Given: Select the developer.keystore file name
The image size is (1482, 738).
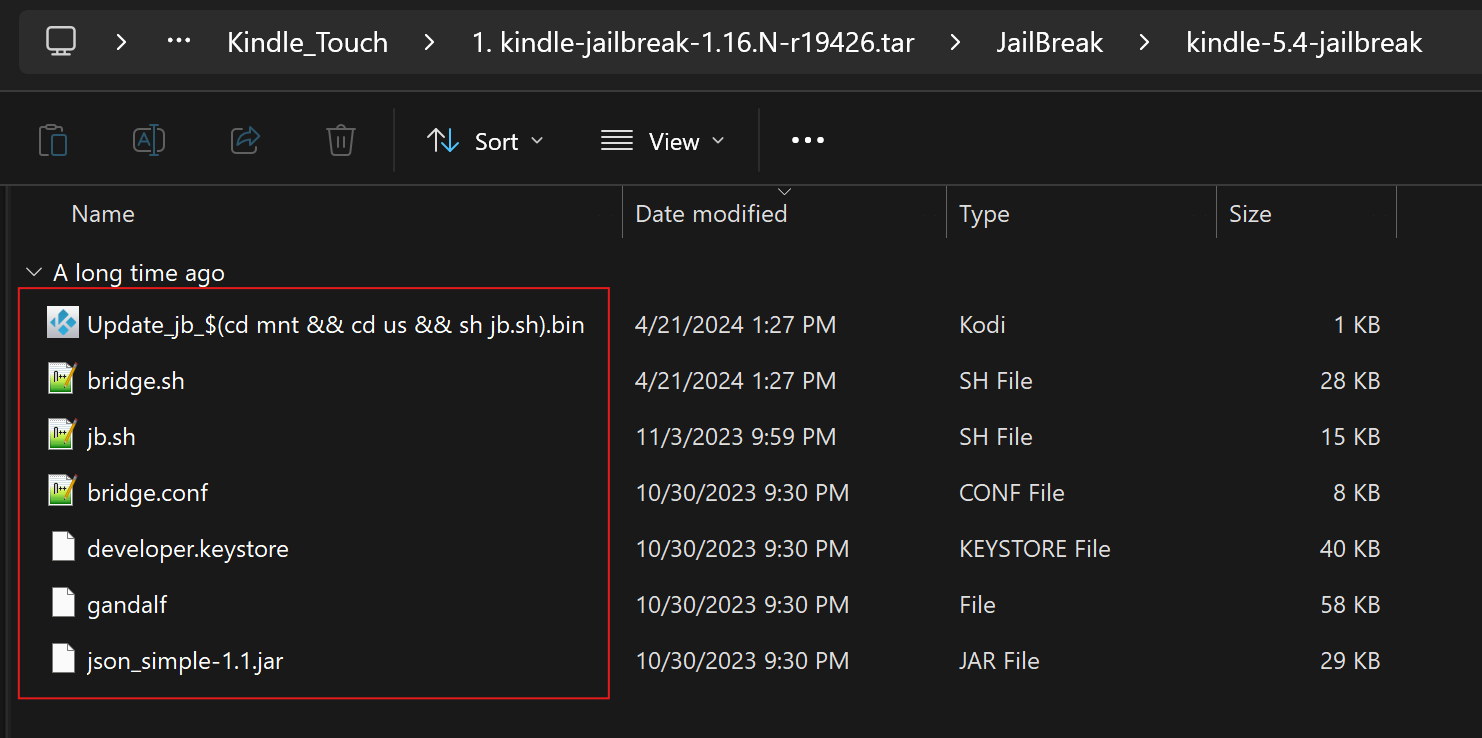Looking at the screenshot, I should pyautogui.click(x=188, y=549).
